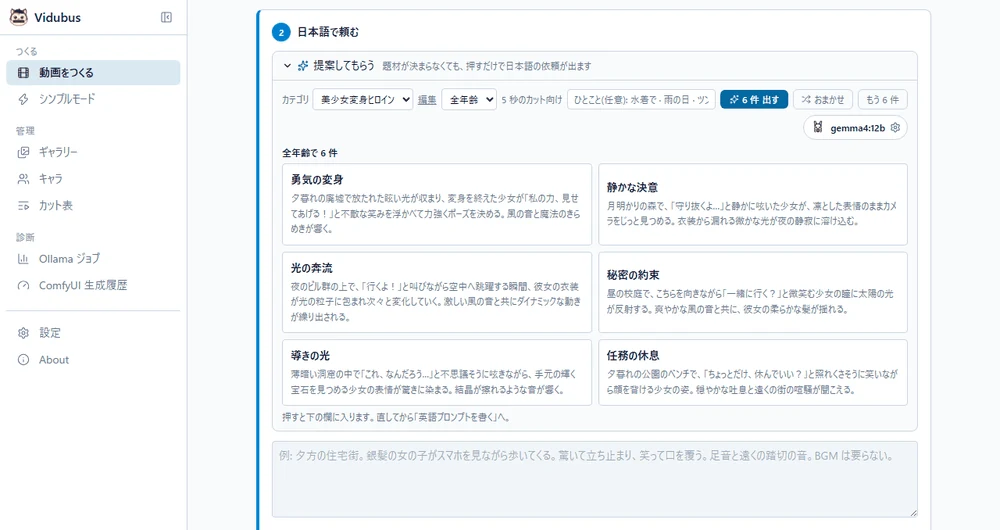Screen dimensions: 1000x530
Task: Click gemma4:12b model chip
Action: [x=855, y=128]
